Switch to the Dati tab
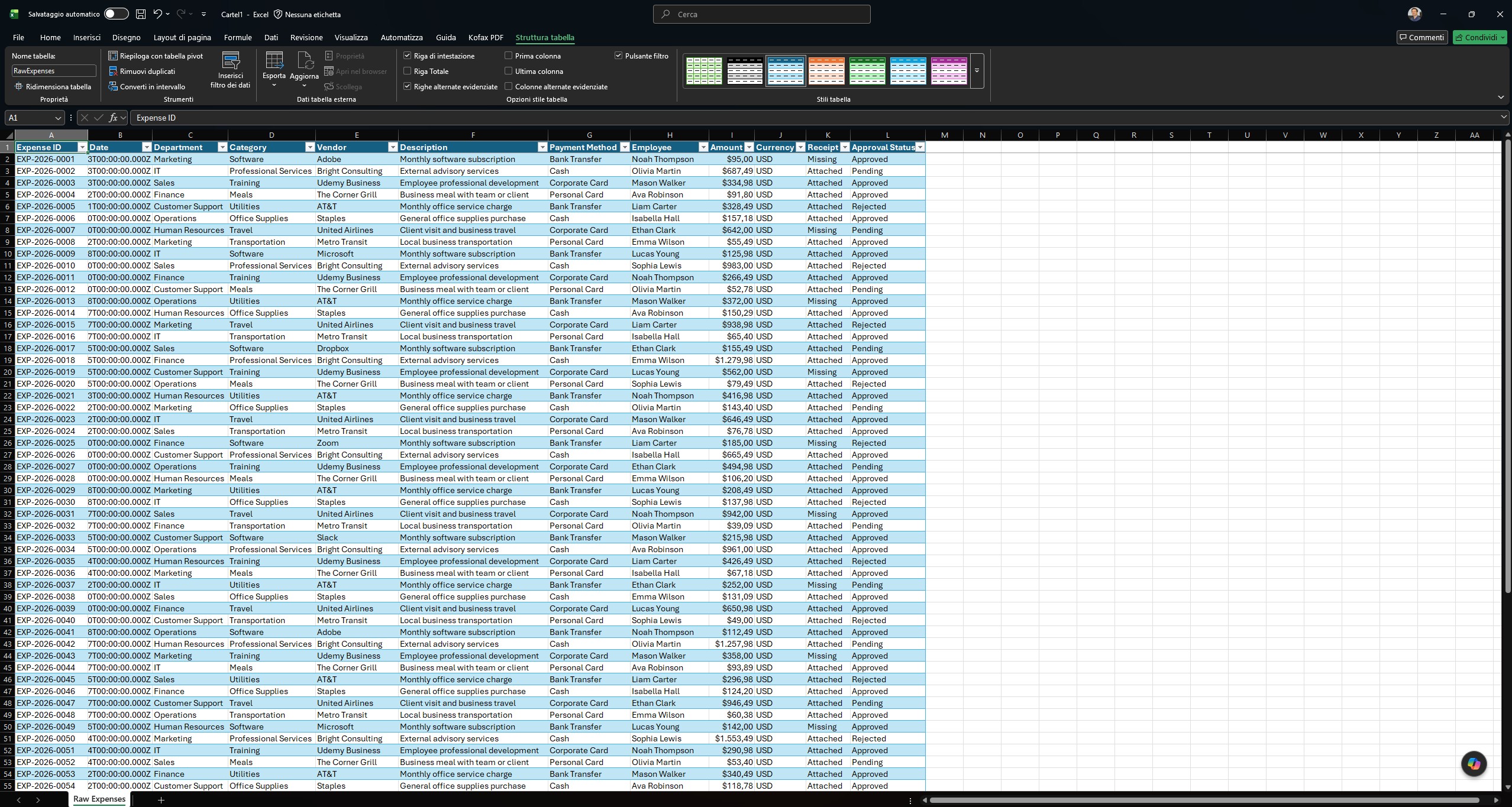Screen dimensions: 1512x807 [271, 37]
